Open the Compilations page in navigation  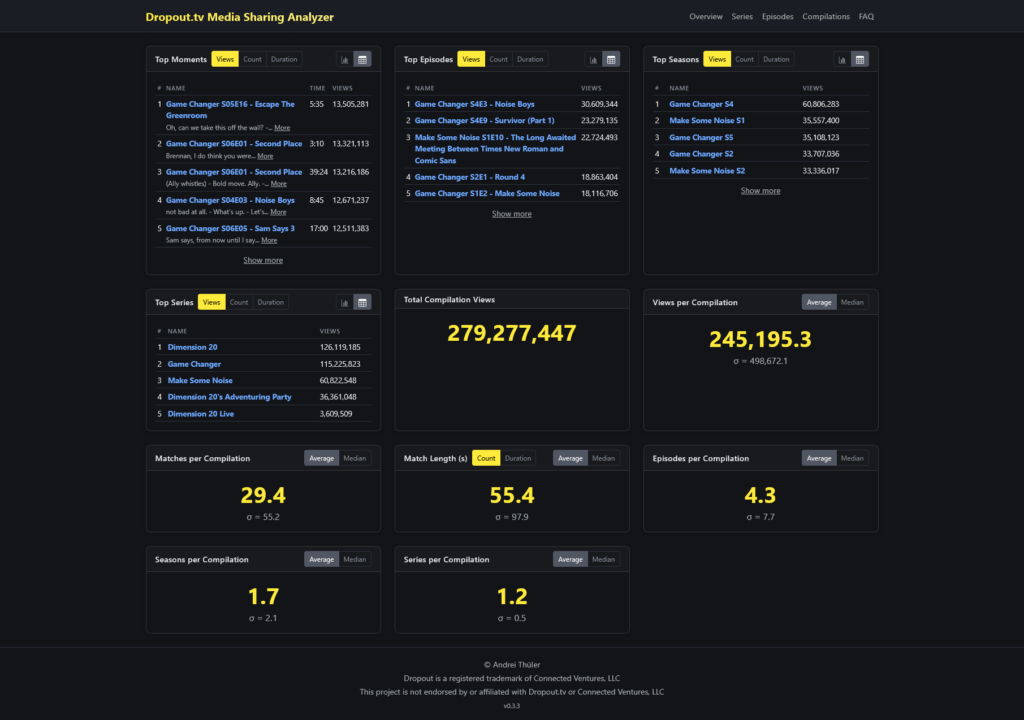(826, 17)
